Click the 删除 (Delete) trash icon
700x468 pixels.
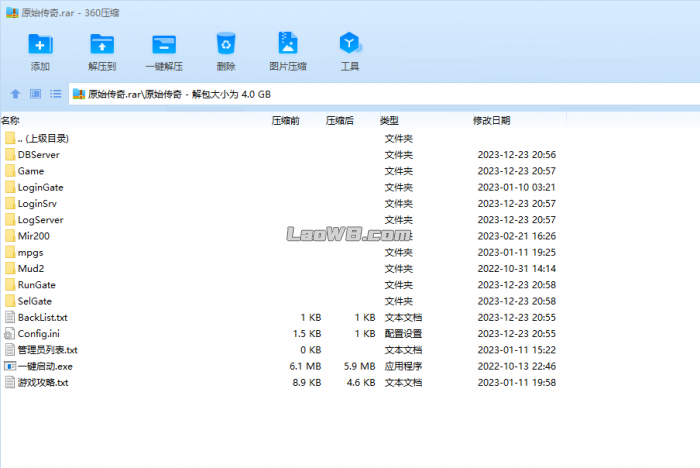point(226,45)
